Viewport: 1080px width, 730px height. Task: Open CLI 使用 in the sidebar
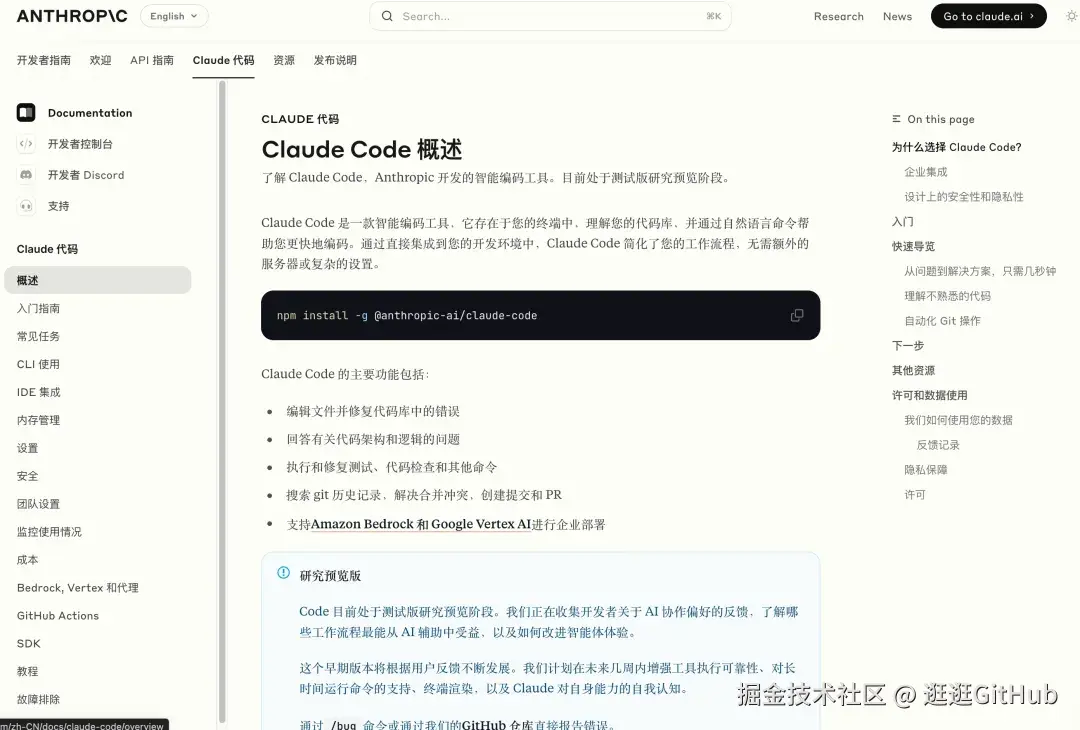(x=39, y=364)
